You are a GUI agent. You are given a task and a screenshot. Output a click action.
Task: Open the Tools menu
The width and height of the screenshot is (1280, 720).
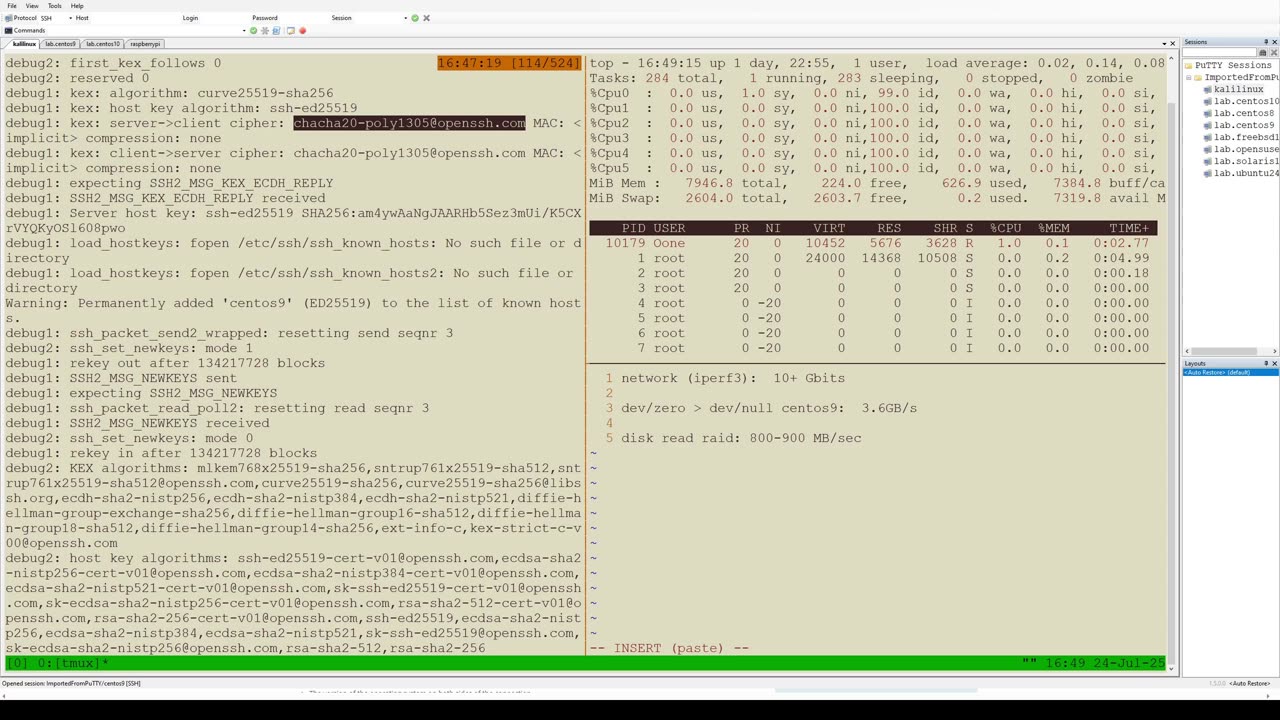pyautogui.click(x=55, y=6)
